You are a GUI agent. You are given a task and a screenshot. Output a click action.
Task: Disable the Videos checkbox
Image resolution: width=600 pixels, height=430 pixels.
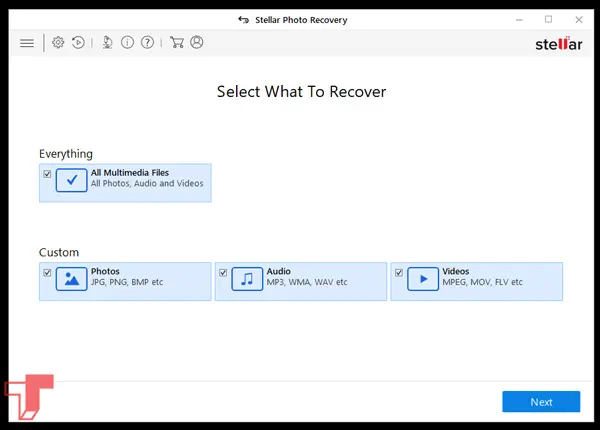(x=398, y=272)
